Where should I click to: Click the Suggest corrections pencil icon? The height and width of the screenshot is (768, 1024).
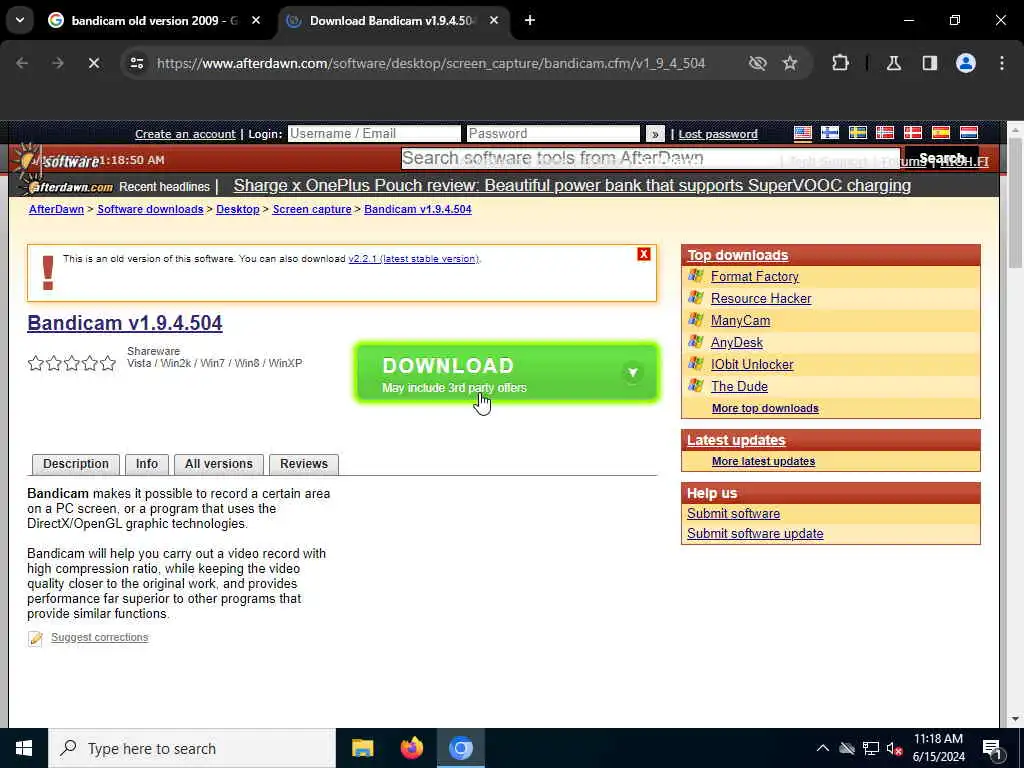[x=35, y=638]
